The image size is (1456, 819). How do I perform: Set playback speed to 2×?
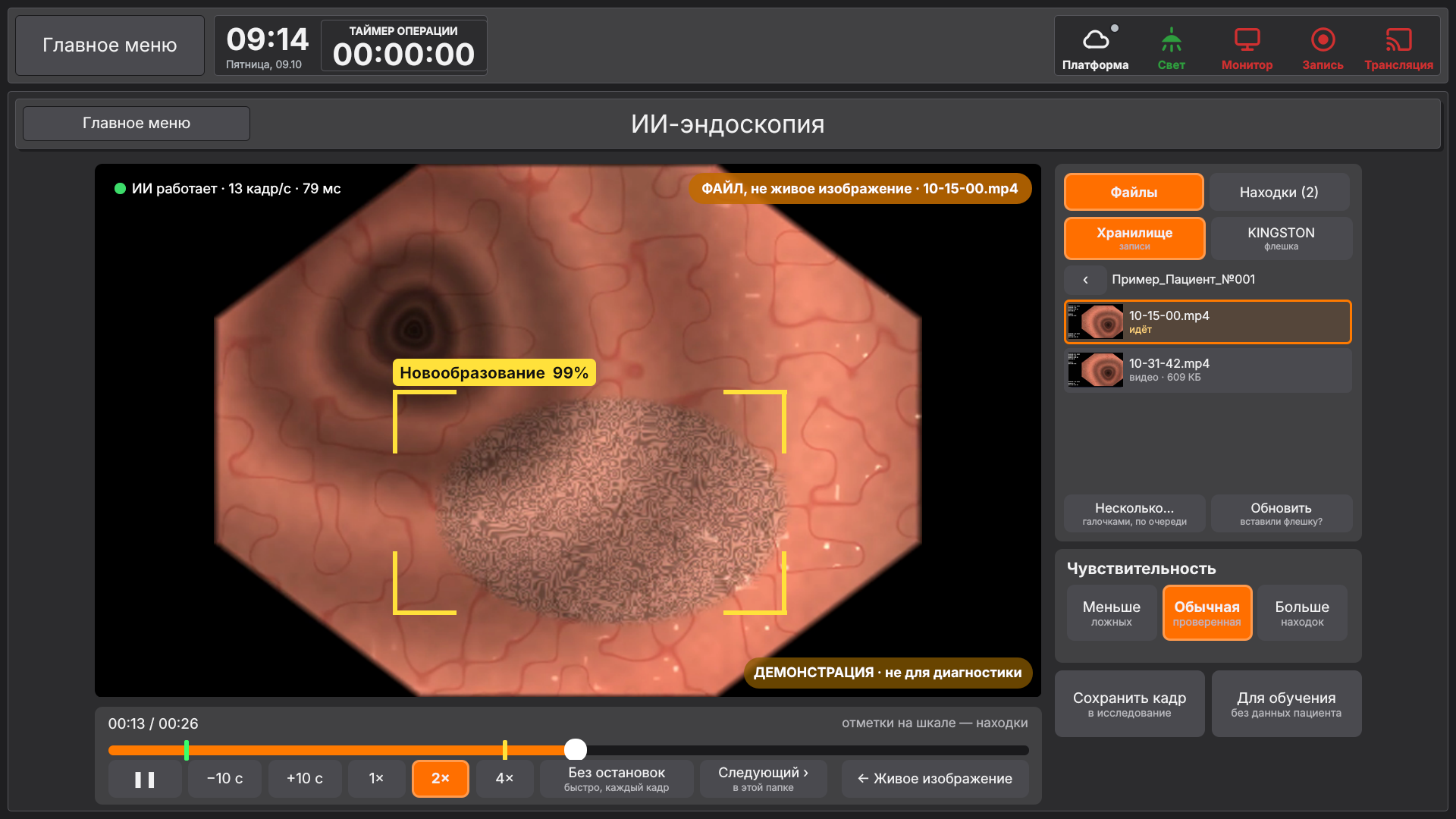pos(440,779)
